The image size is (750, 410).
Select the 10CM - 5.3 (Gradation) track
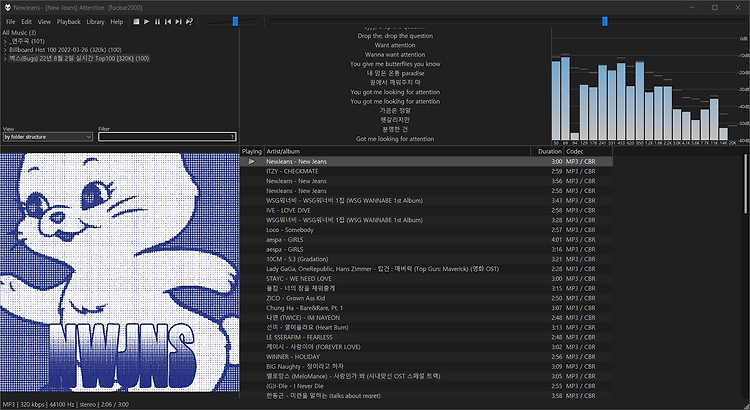tap(426, 259)
